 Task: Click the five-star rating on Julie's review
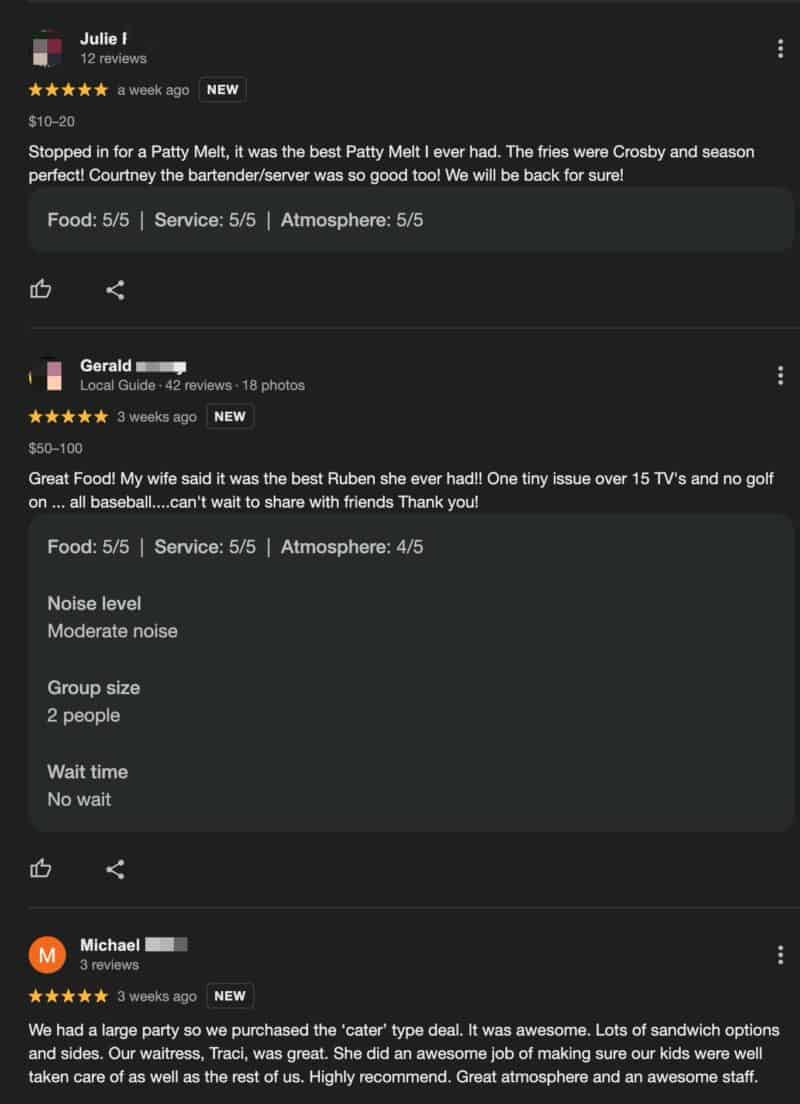(68, 90)
